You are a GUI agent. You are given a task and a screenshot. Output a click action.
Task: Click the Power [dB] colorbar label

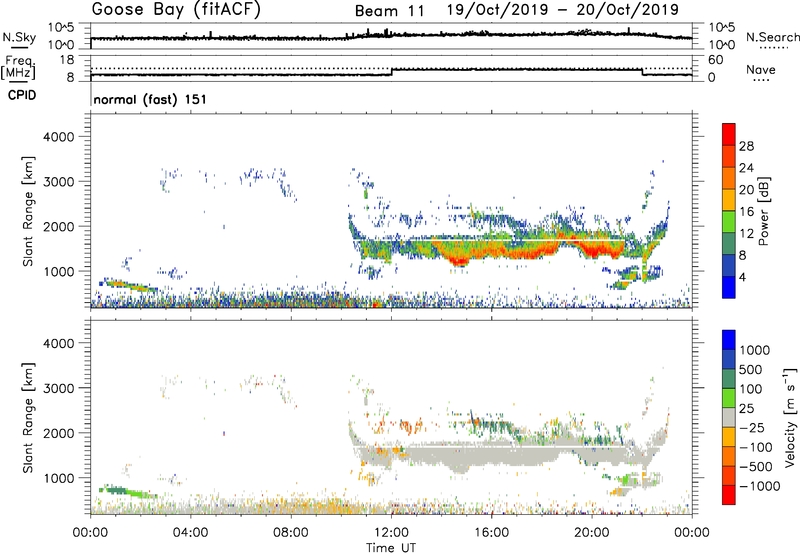click(x=763, y=211)
